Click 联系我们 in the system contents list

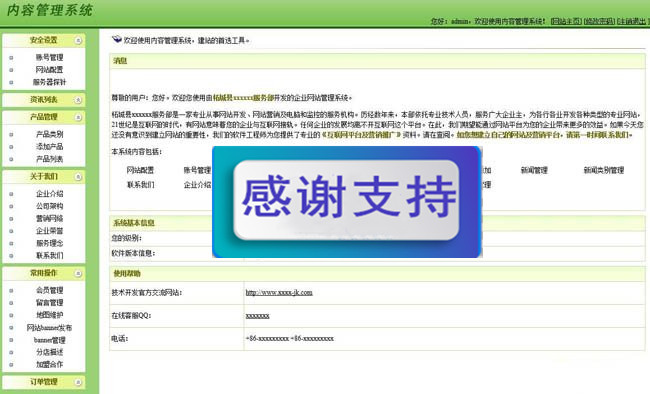(x=141, y=185)
